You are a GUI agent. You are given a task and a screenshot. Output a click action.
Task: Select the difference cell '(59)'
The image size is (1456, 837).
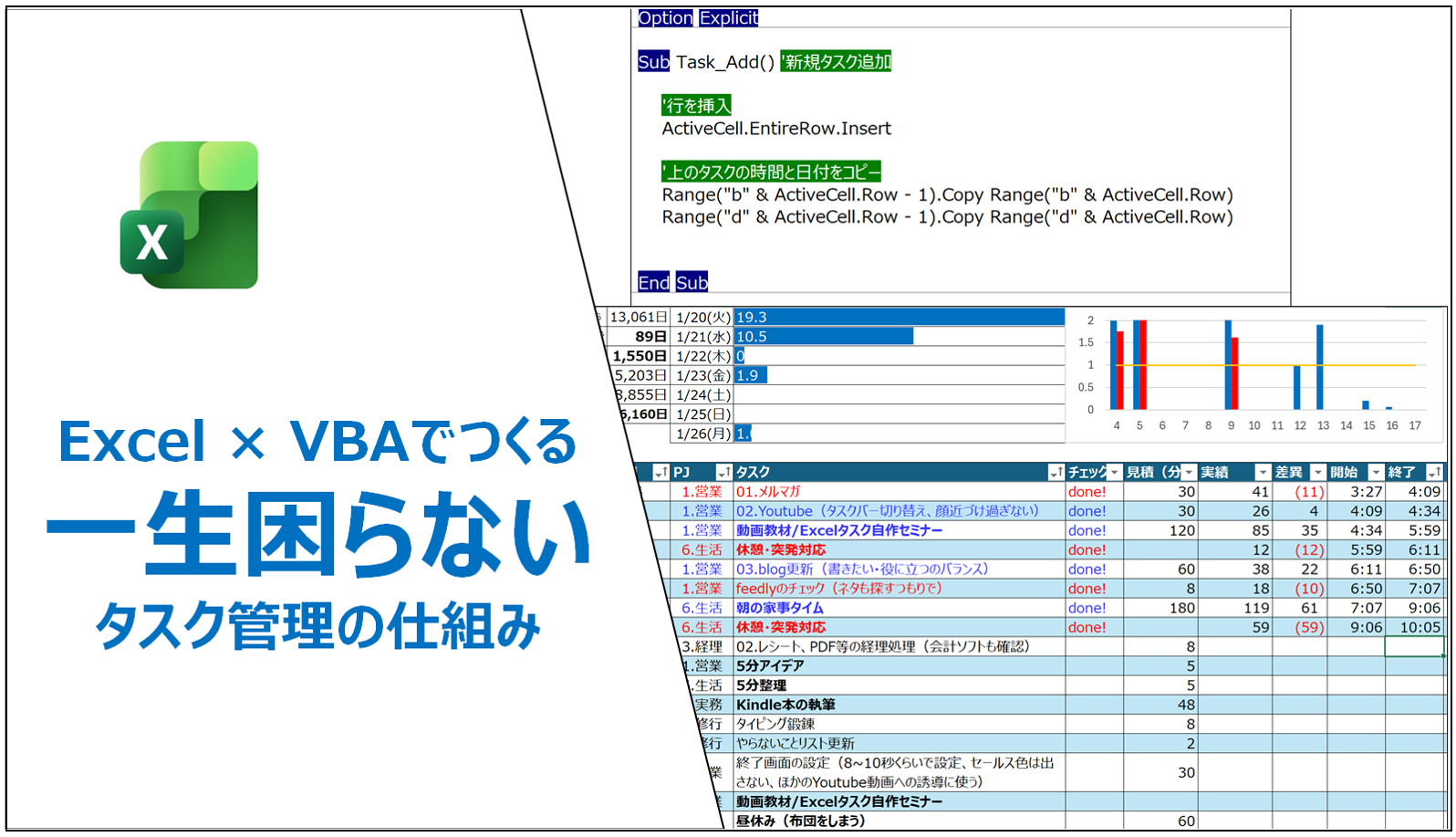pos(1299,627)
